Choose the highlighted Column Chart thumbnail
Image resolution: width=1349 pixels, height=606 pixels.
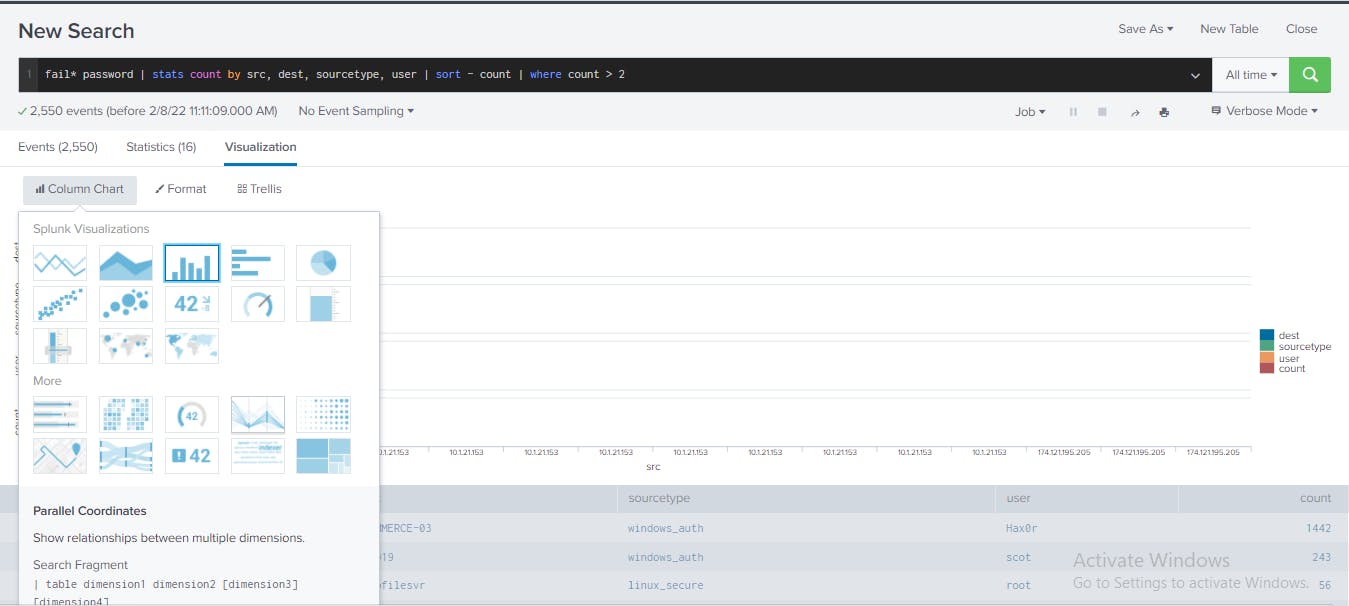click(x=192, y=263)
